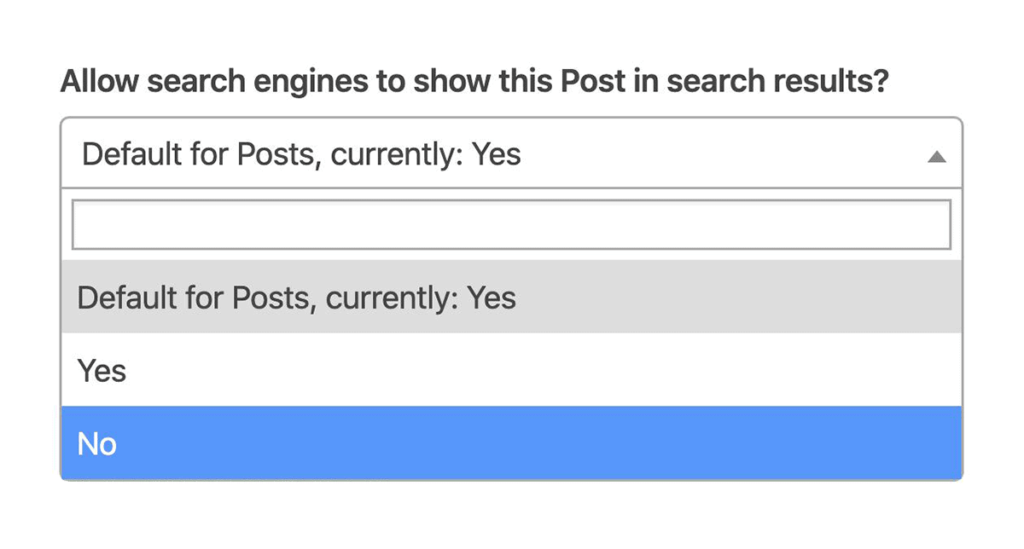Image resolution: width=1024 pixels, height=549 pixels.
Task: Click the dropdown collapse arrow icon
Action: click(x=936, y=156)
